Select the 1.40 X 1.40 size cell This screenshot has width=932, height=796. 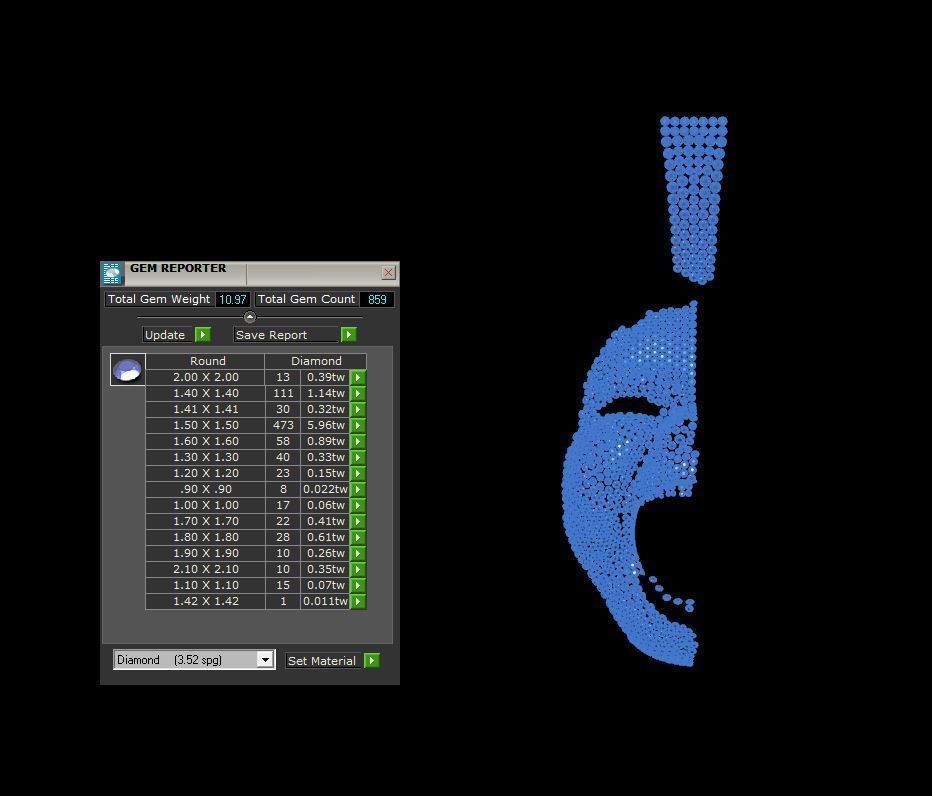[205, 393]
